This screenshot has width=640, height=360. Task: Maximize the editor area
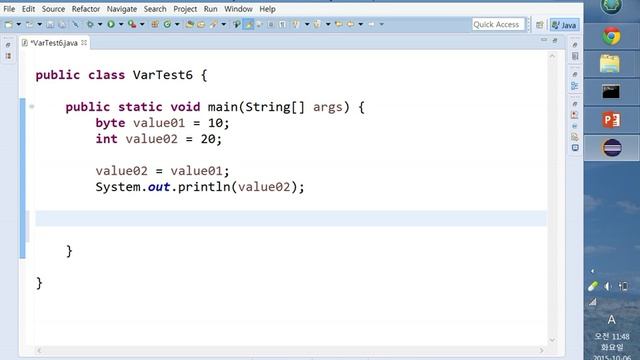coord(555,40)
